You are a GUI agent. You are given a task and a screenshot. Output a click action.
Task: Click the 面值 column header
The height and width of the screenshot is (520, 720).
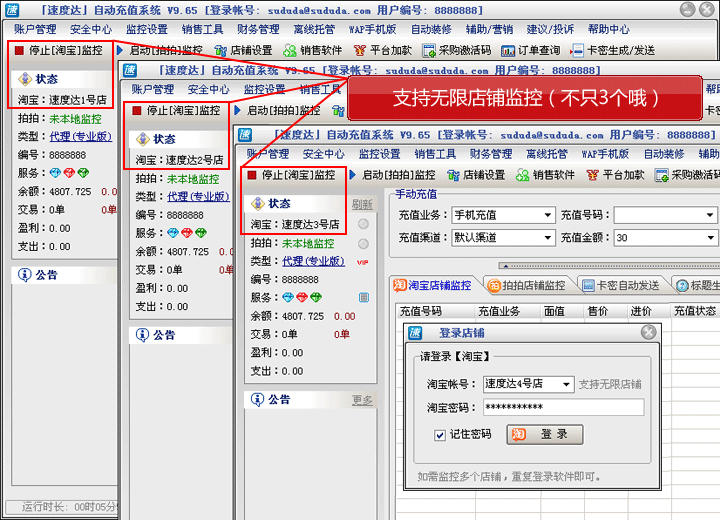tap(561, 311)
